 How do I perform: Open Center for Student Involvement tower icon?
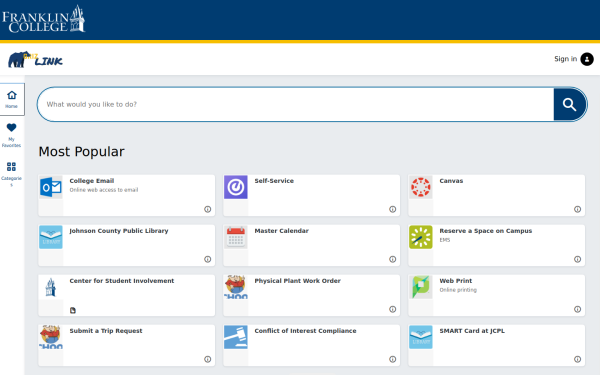51,287
